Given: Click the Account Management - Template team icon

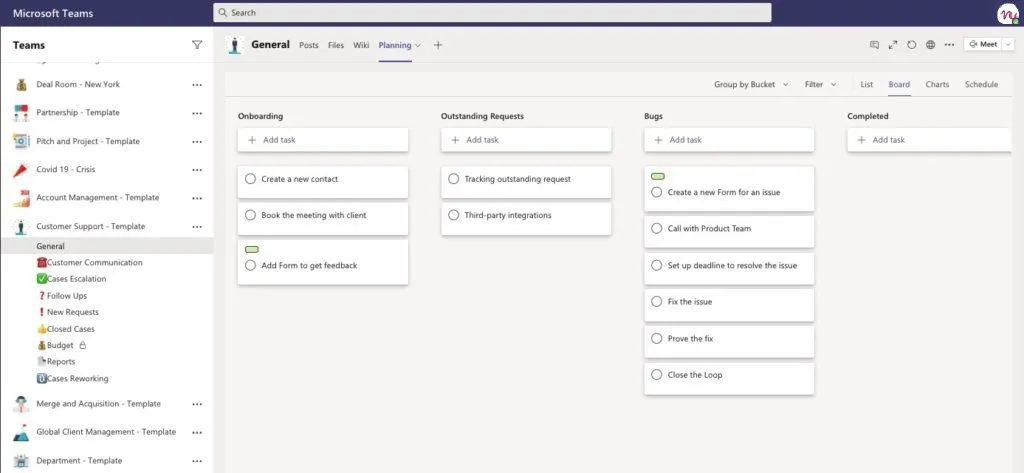Looking at the screenshot, I should click(x=21, y=198).
